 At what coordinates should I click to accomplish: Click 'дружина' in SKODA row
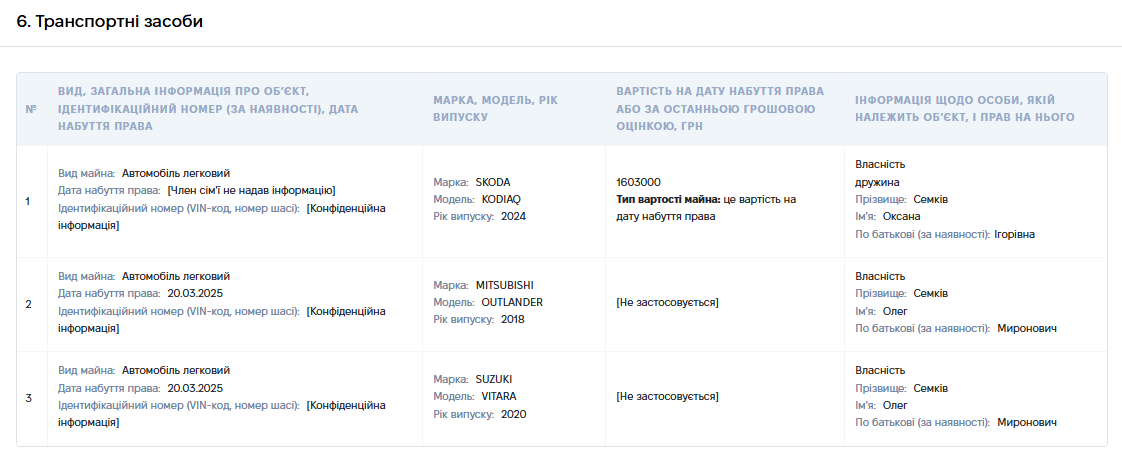click(x=877, y=182)
